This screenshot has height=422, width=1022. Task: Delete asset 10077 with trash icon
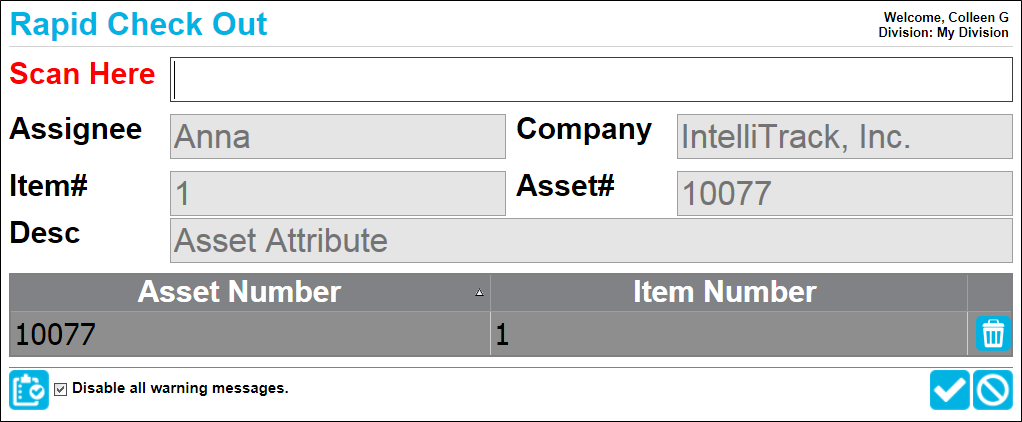click(x=993, y=334)
